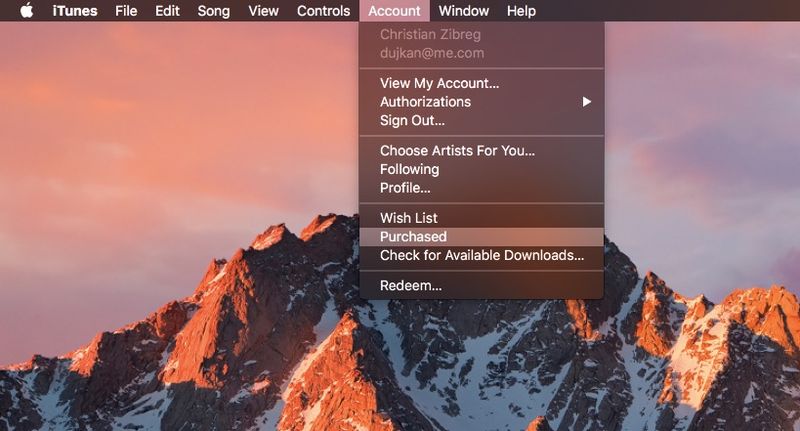Click the Authorizations menu entry
This screenshot has width=800, height=431.
(482, 102)
